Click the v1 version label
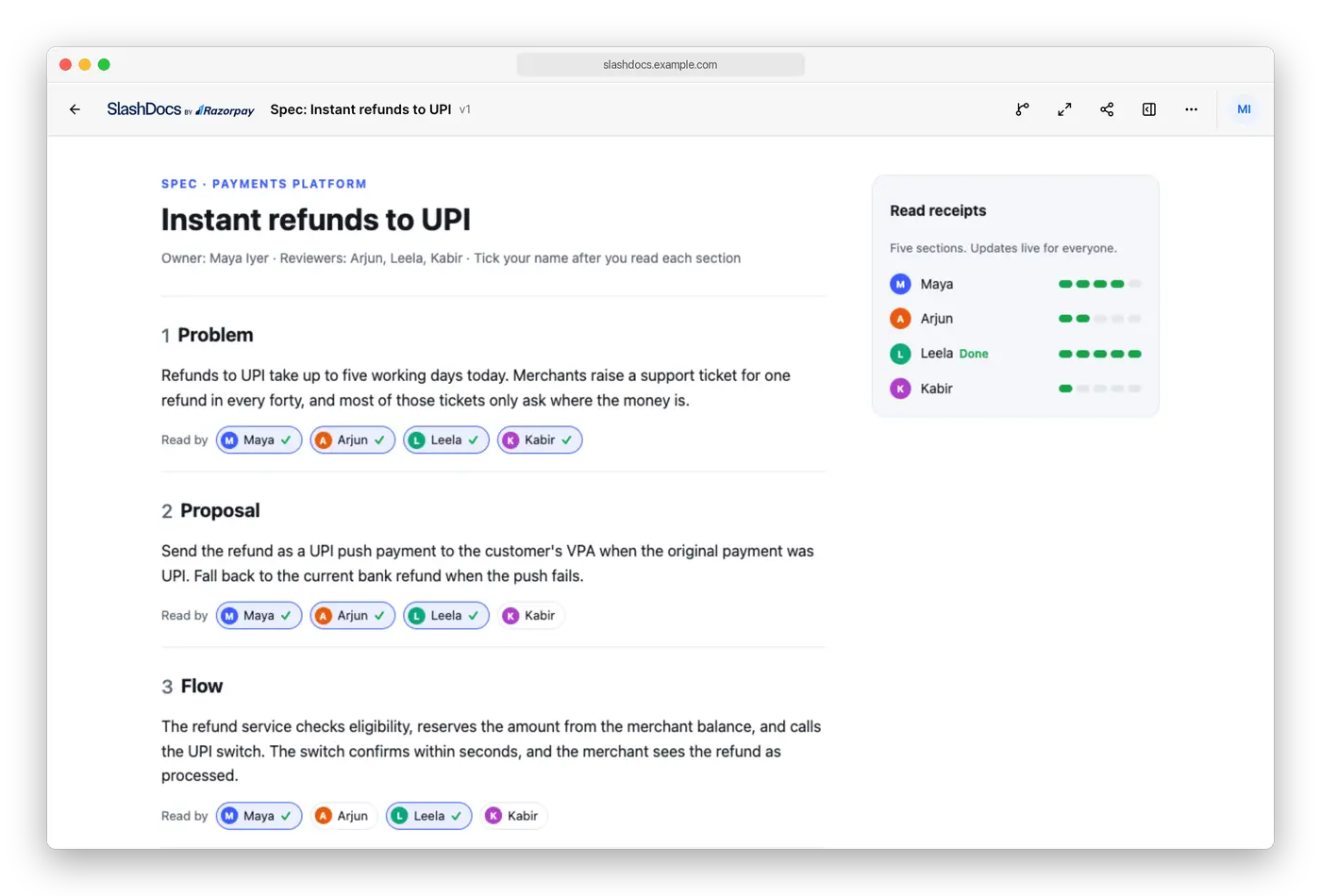 (x=465, y=109)
